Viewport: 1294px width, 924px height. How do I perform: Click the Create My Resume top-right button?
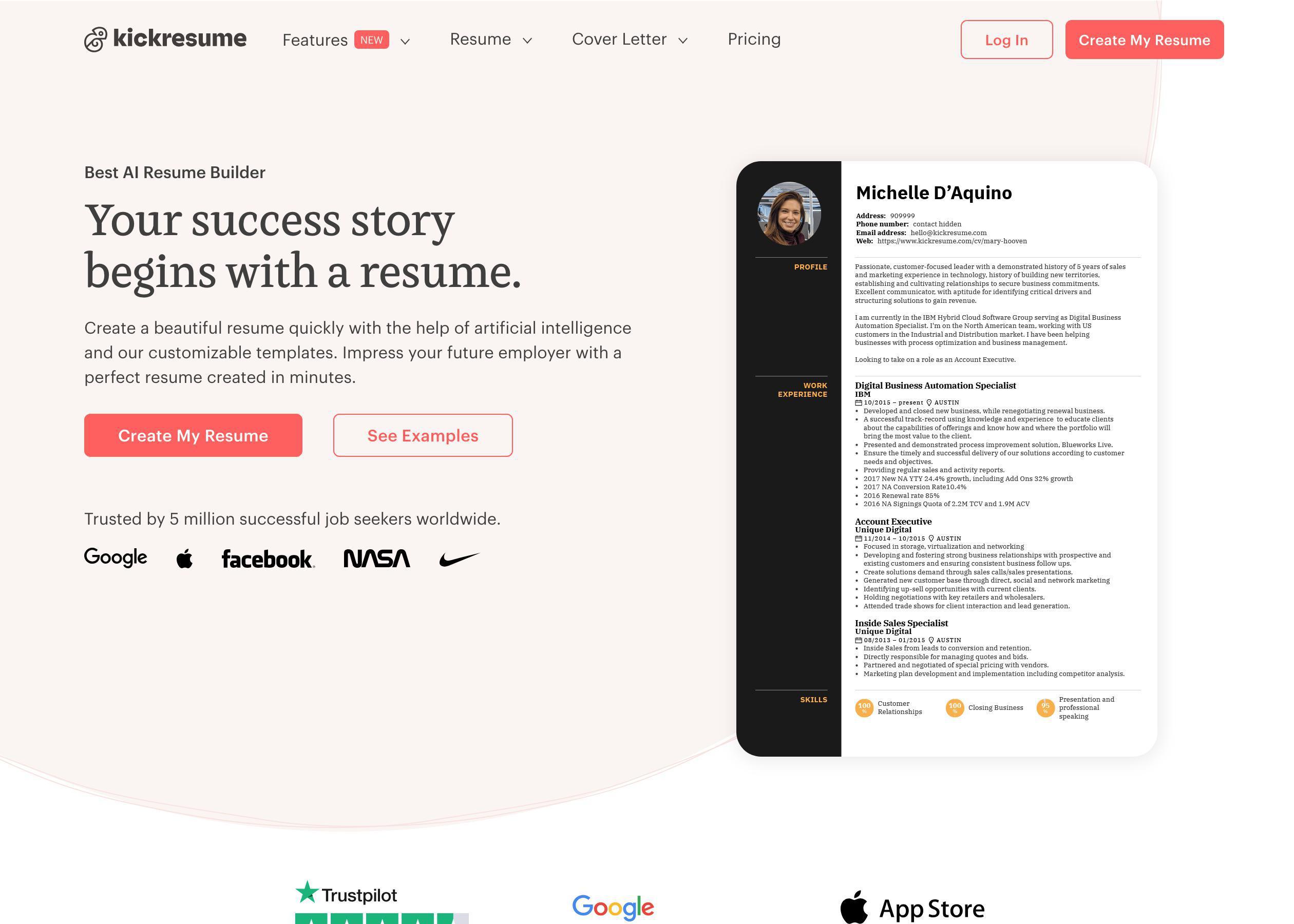click(1144, 39)
